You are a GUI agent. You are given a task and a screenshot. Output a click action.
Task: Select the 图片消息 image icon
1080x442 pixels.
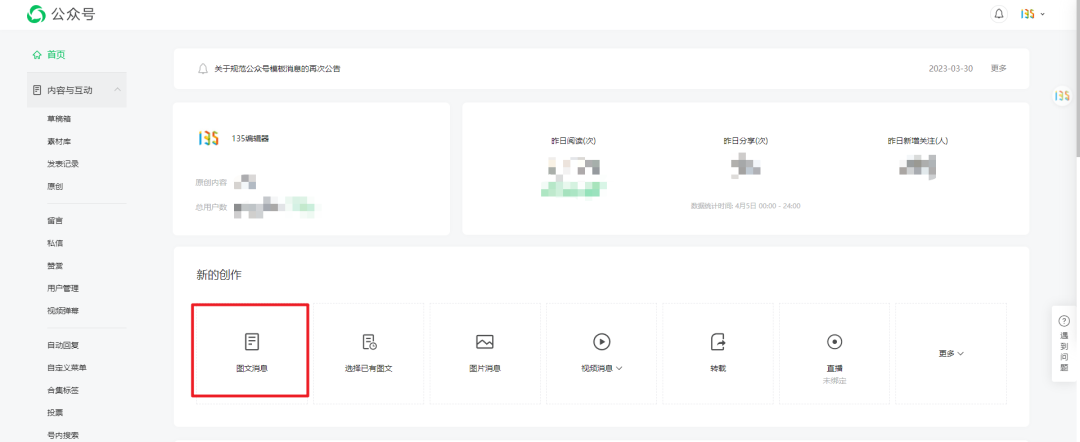tap(485, 342)
